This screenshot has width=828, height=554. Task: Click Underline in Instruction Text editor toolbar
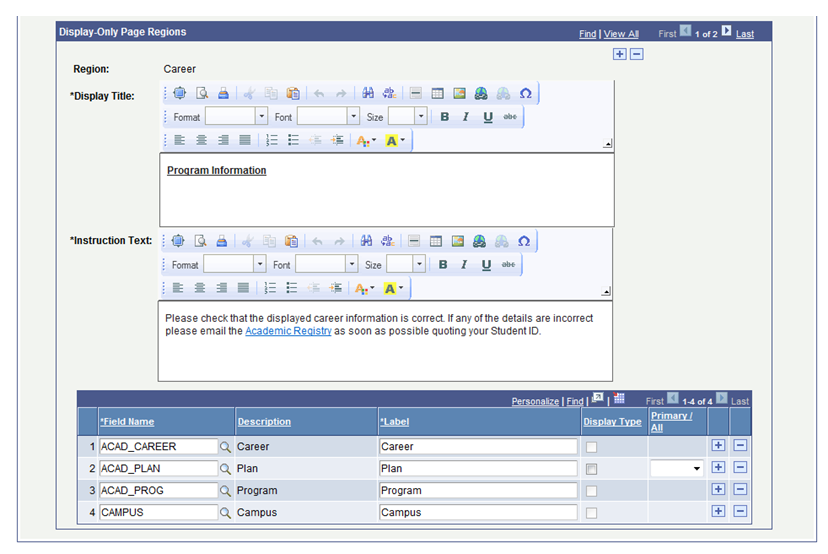(x=486, y=265)
